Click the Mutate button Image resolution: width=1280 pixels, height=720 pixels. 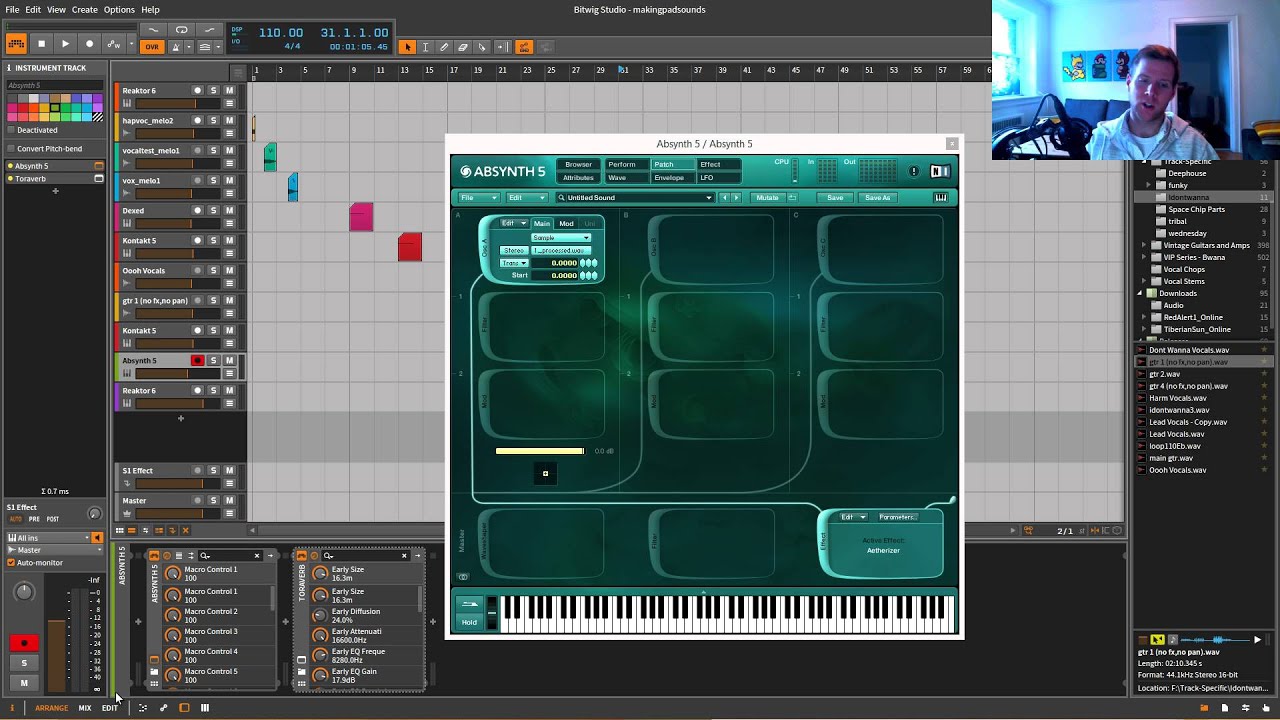tap(767, 198)
